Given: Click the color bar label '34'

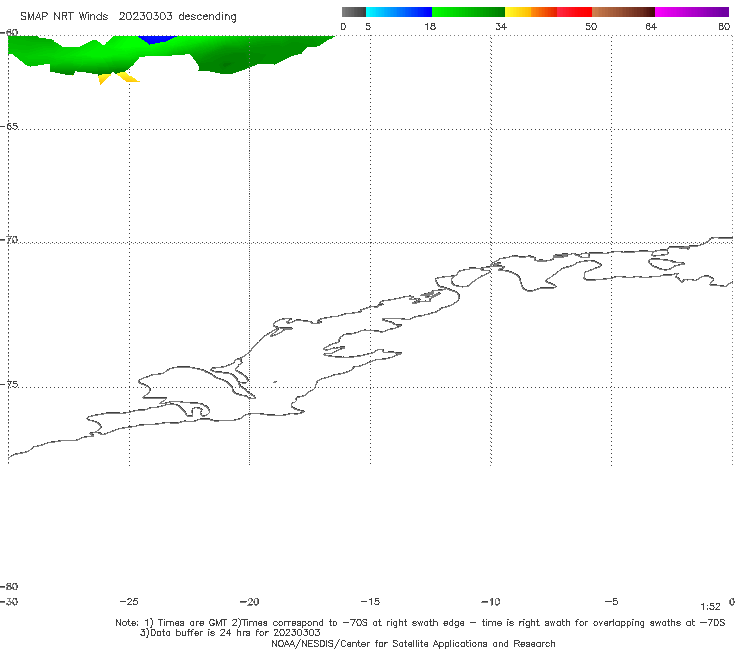Looking at the screenshot, I should pos(501,26).
